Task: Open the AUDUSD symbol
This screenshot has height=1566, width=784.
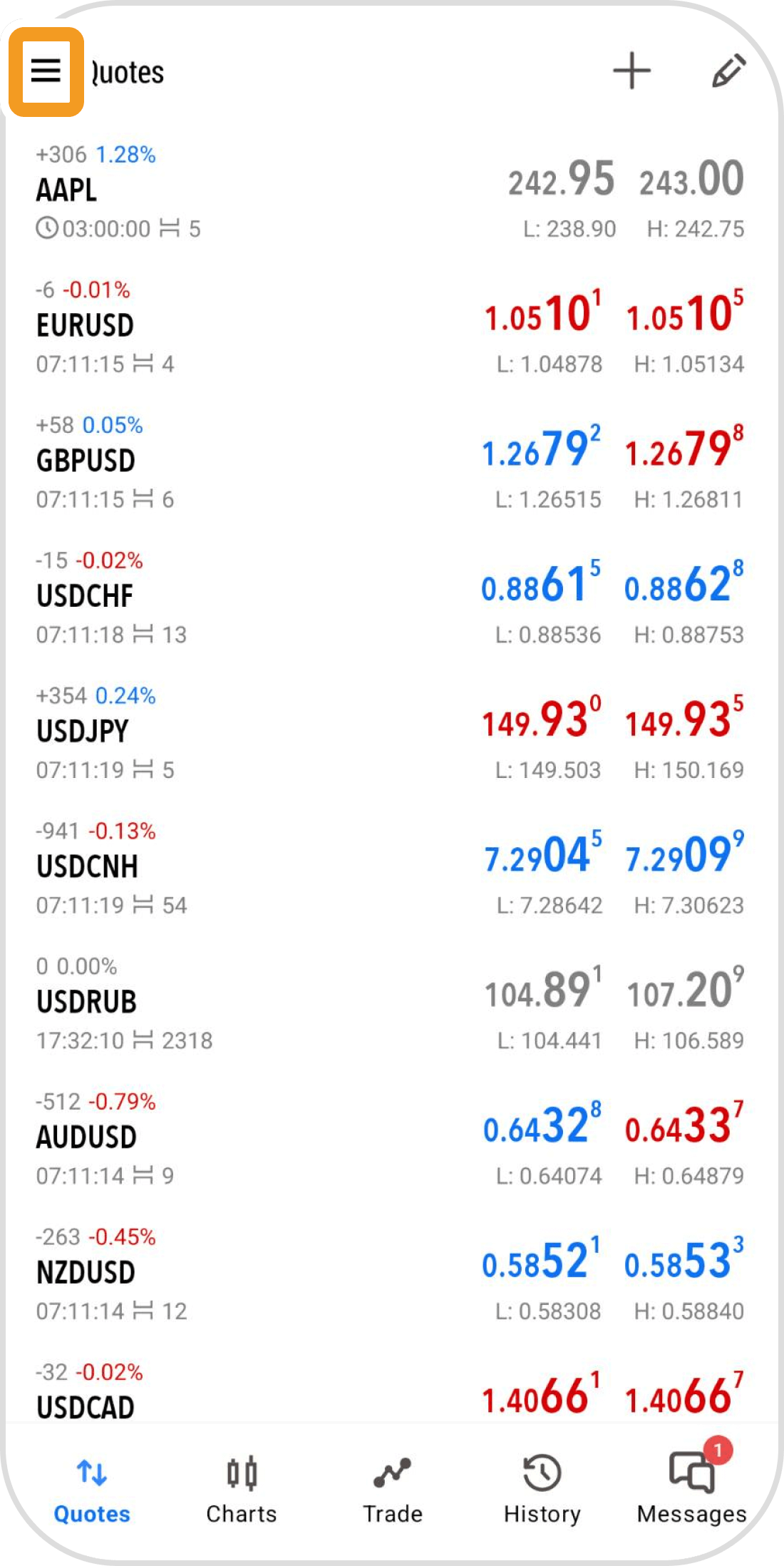Action: 86,1137
